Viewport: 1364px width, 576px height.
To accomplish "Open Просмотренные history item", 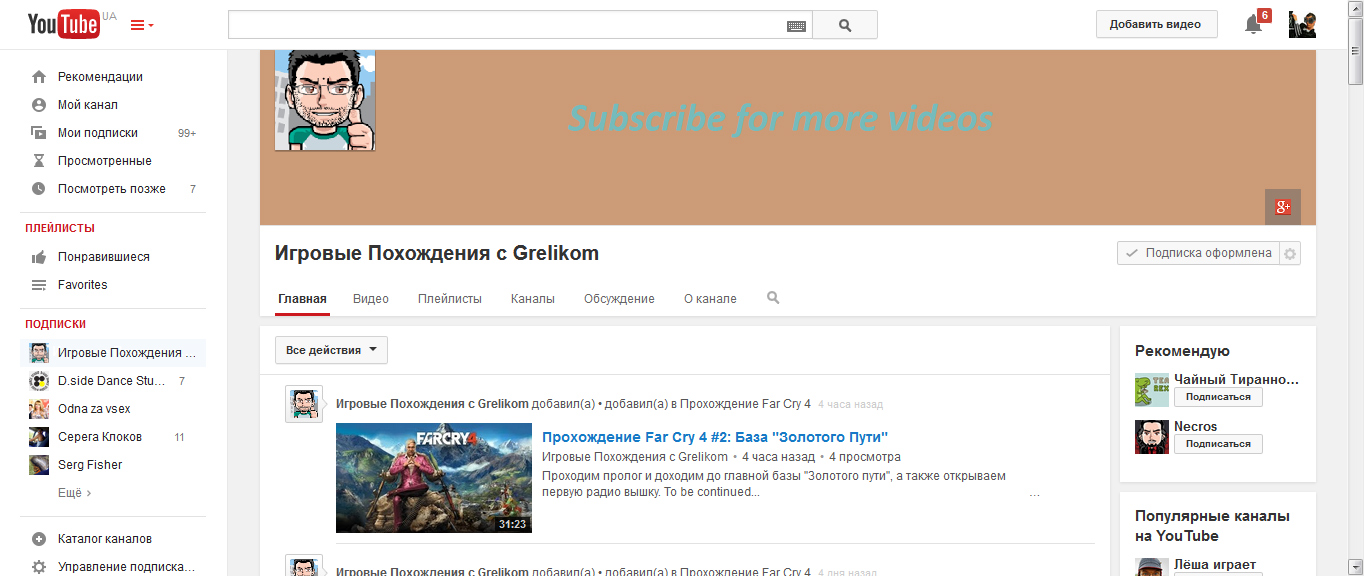I will tap(105, 161).
